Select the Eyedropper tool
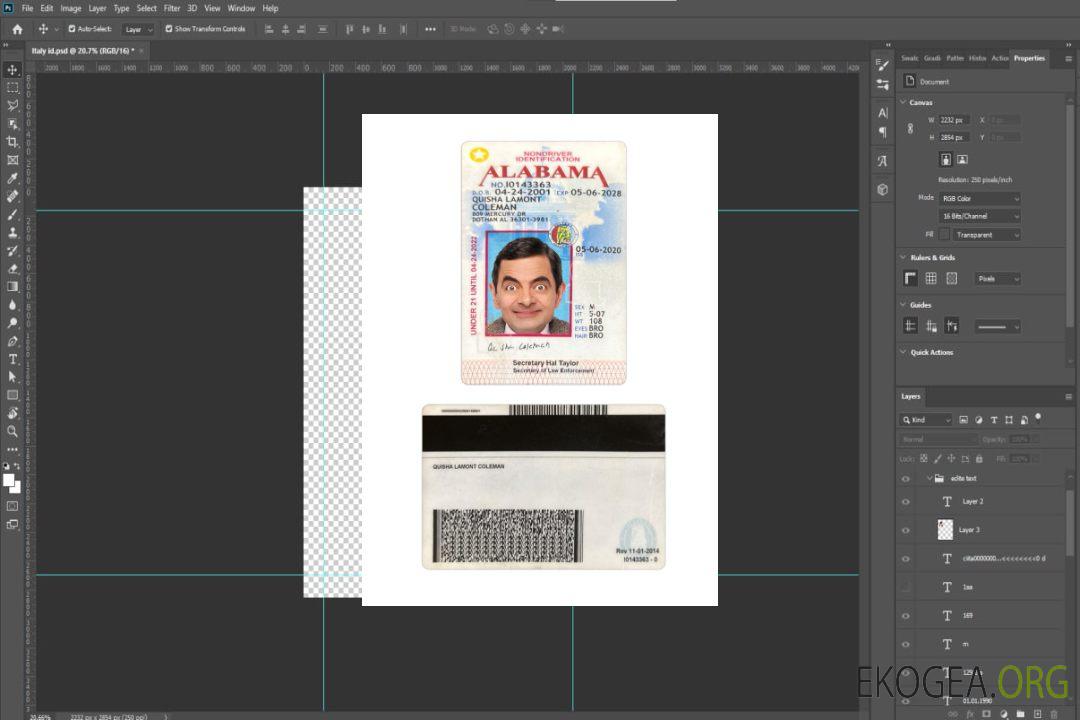1080x720 pixels. (x=12, y=178)
